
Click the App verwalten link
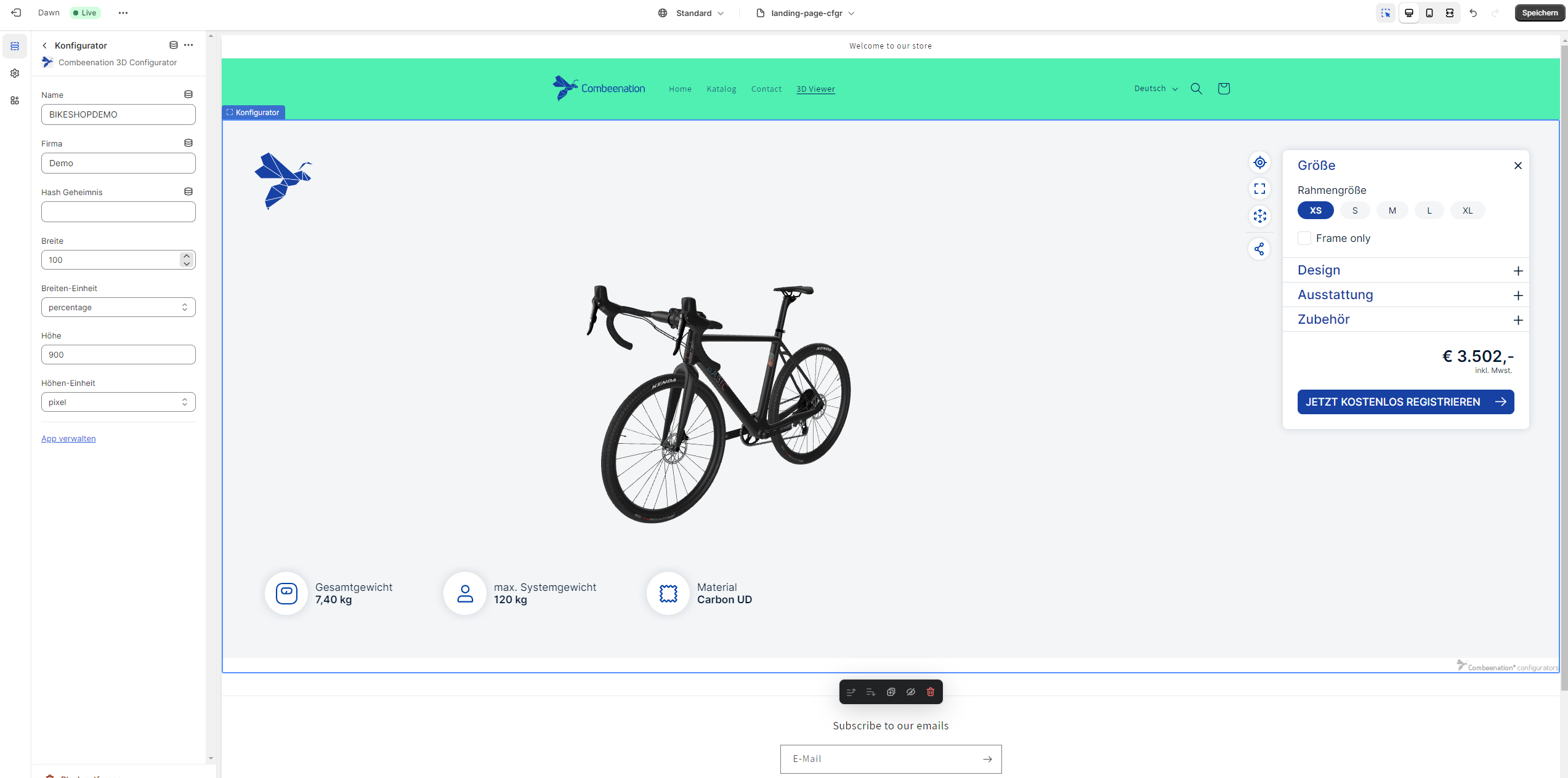point(68,439)
